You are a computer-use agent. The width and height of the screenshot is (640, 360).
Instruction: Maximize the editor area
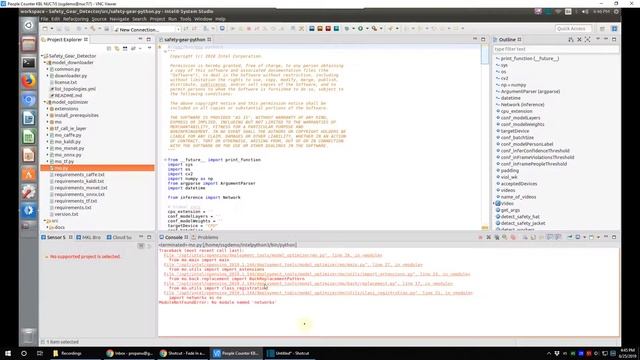click(483, 40)
